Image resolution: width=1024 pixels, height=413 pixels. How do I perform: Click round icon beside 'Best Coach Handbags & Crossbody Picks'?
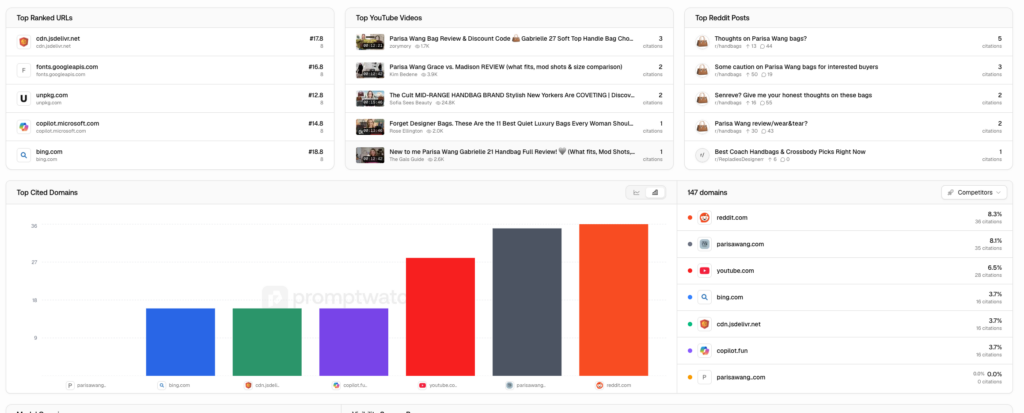702,156
